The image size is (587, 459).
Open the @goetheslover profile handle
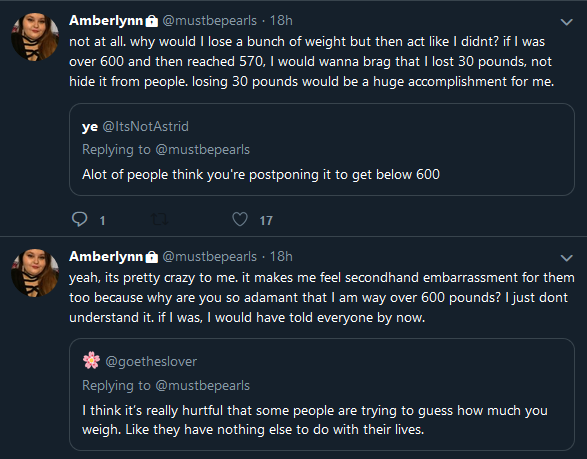[151, 362]
